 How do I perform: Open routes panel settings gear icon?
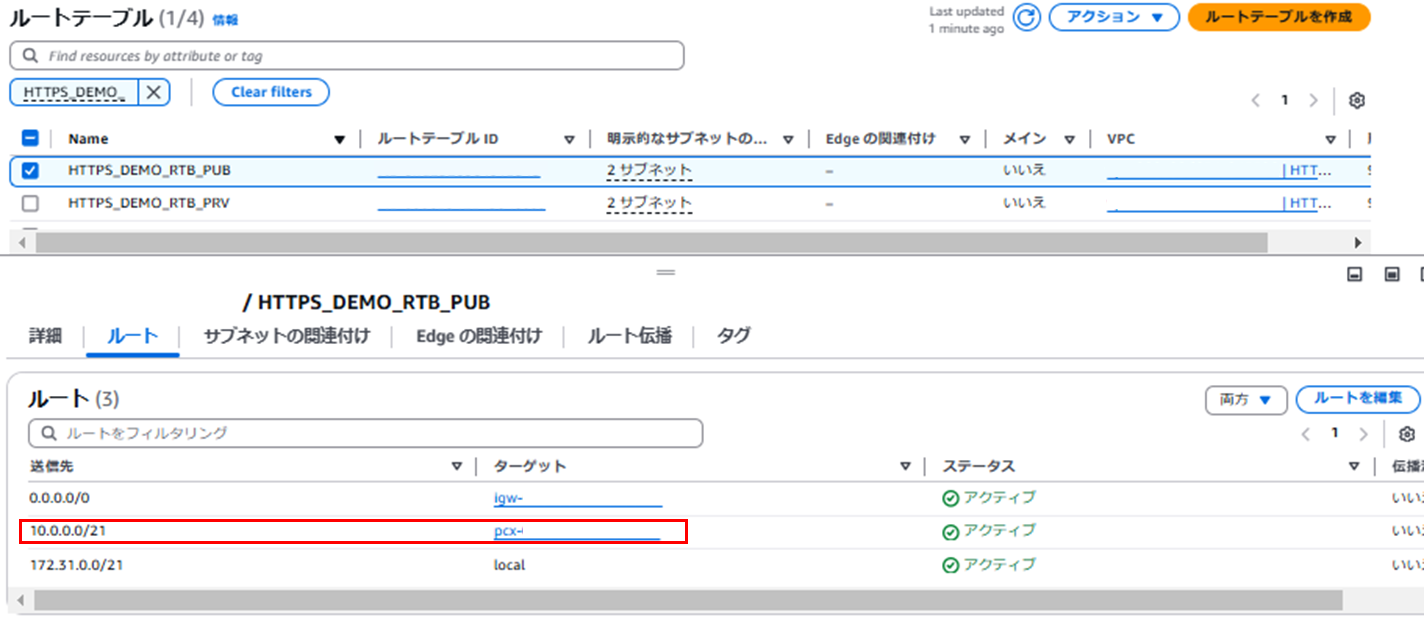(x=1407, y=434)
